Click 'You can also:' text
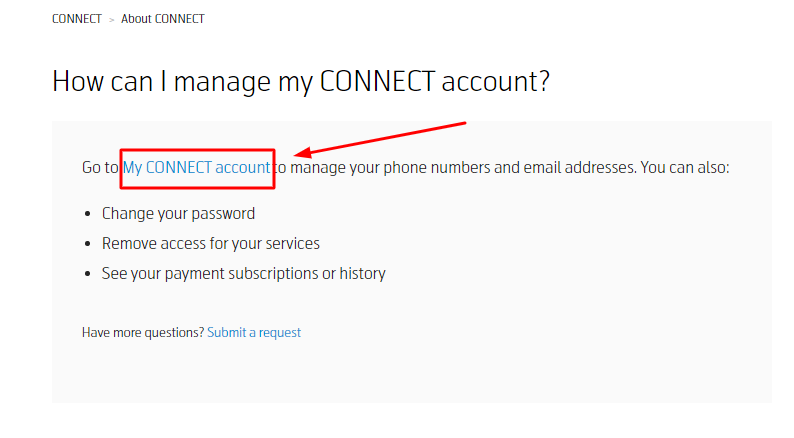 tap(685, 168)
